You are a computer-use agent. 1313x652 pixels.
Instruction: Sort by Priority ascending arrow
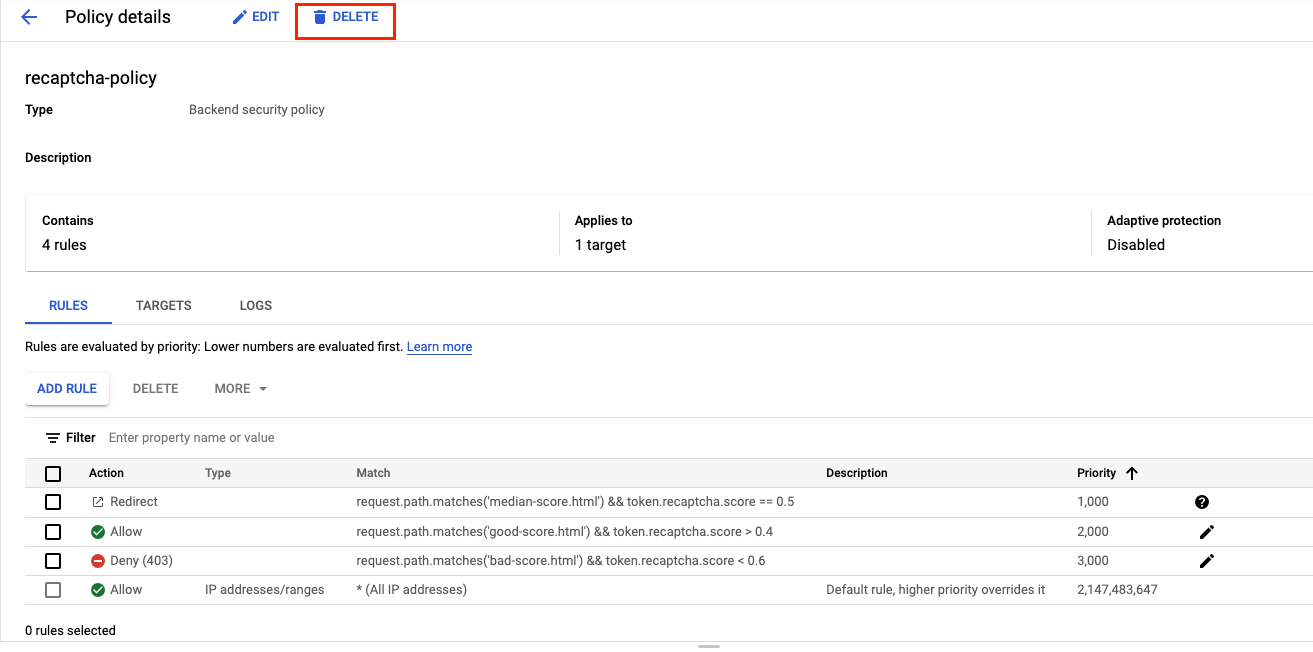[x=1132, y=473]
